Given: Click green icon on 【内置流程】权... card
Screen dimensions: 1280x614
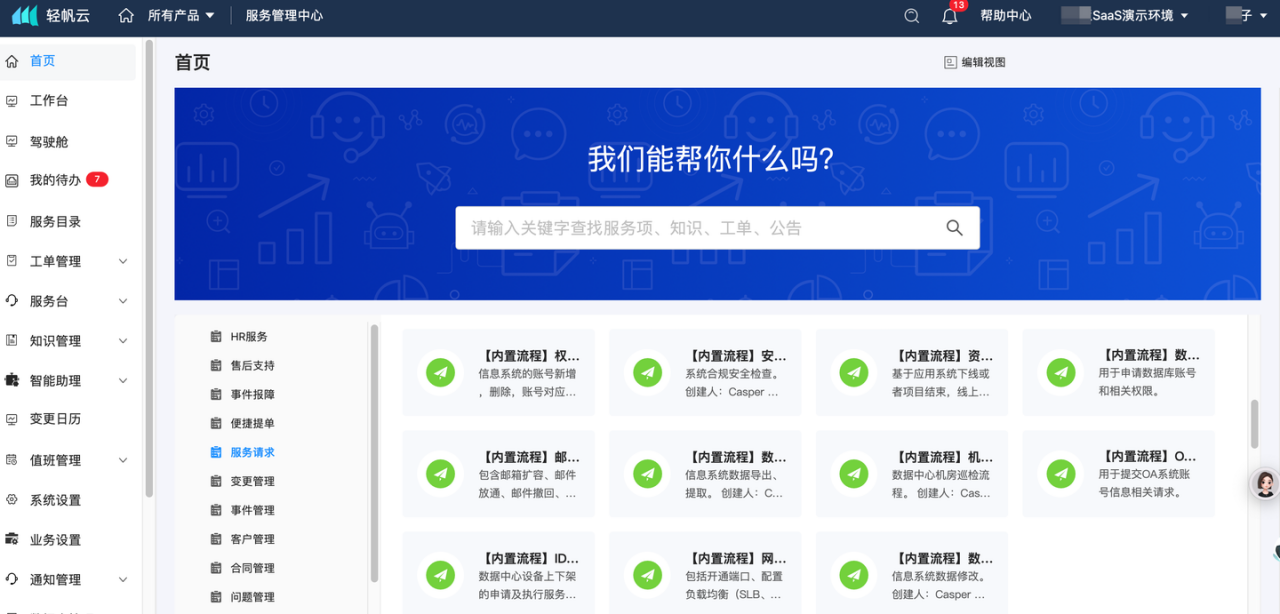Looking at the screenshot, I should tap(441, 373).
